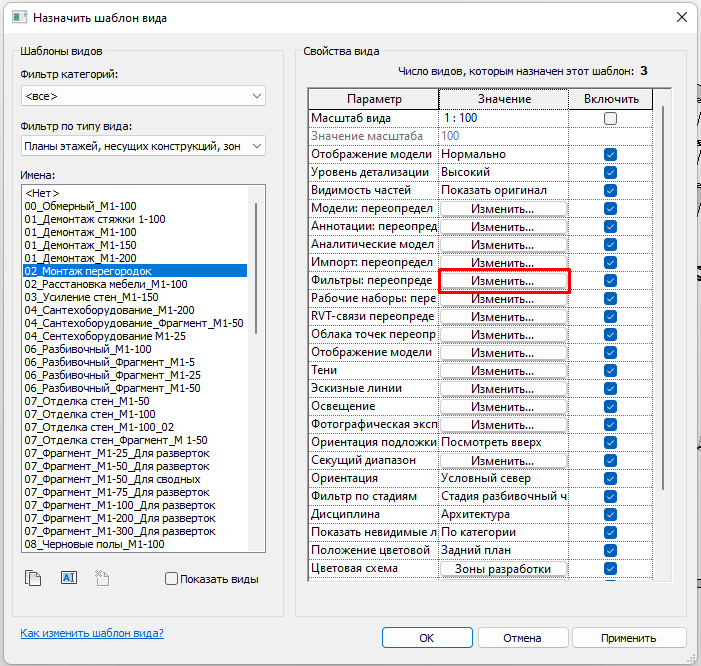701x666 pixels.
Task: Click the Duplicate view template icon
Action: click(x=35, y=577)
